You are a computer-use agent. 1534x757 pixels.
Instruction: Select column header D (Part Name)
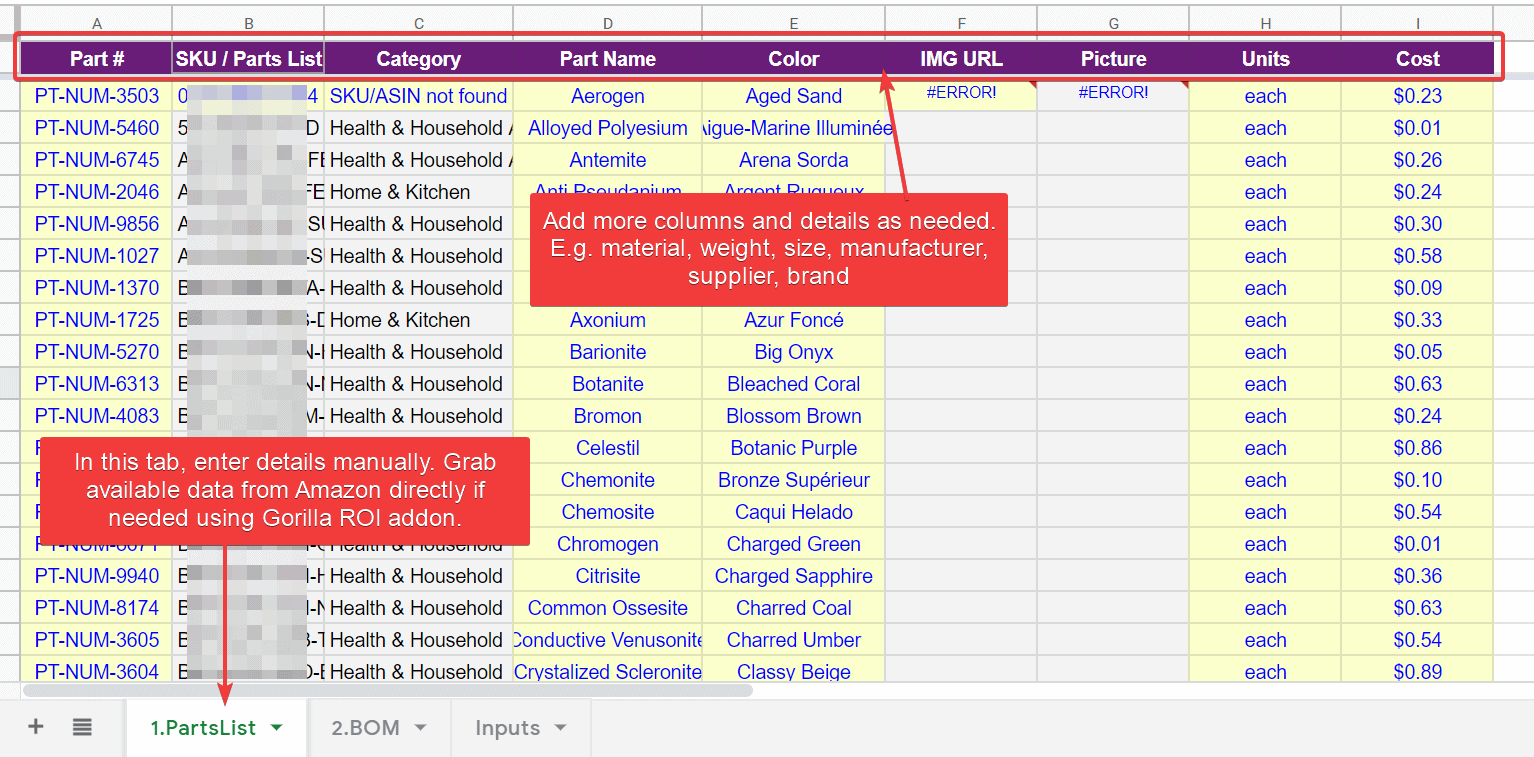click(607, 20)
